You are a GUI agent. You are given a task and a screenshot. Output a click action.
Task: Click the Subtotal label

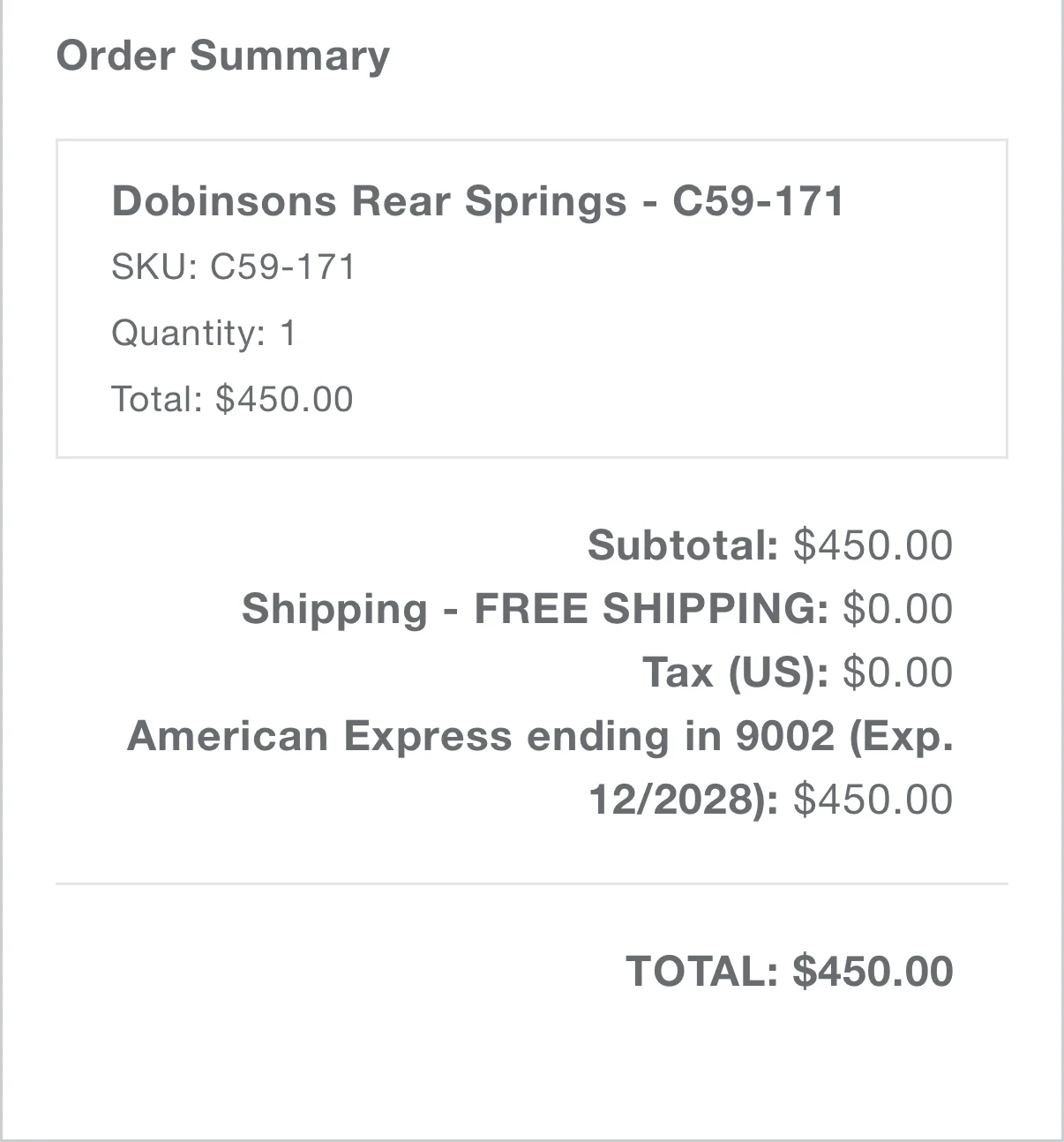click(683, 545)
